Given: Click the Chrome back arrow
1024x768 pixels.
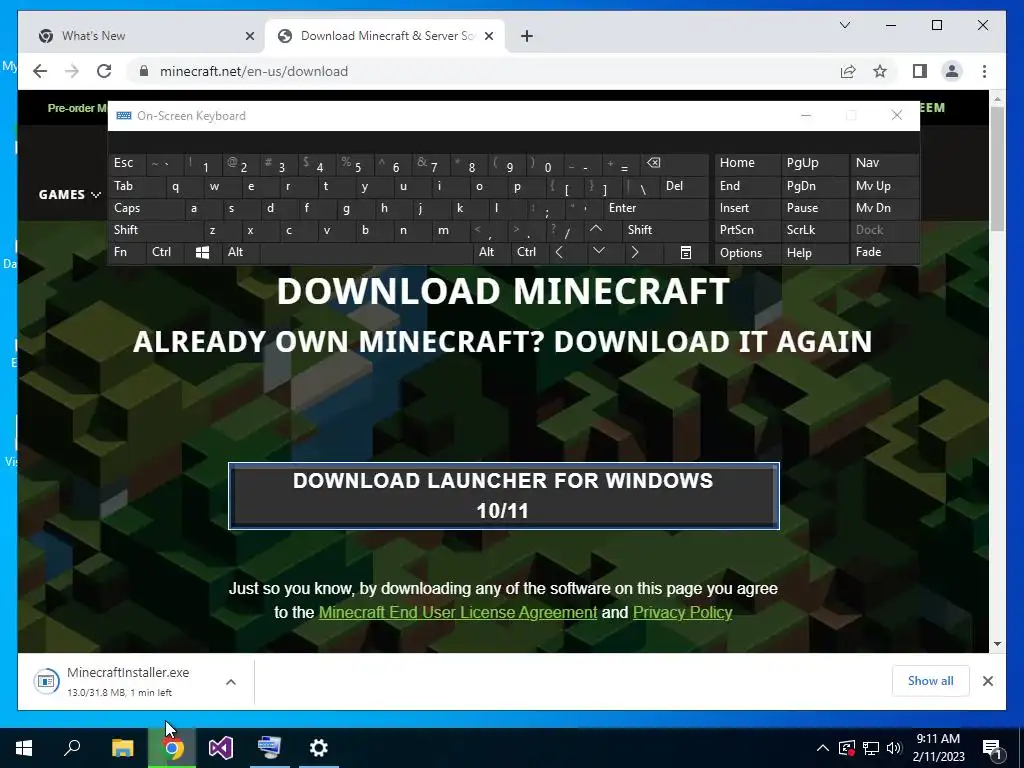Looking at the screenshot, I should click(x=40, y=71).
